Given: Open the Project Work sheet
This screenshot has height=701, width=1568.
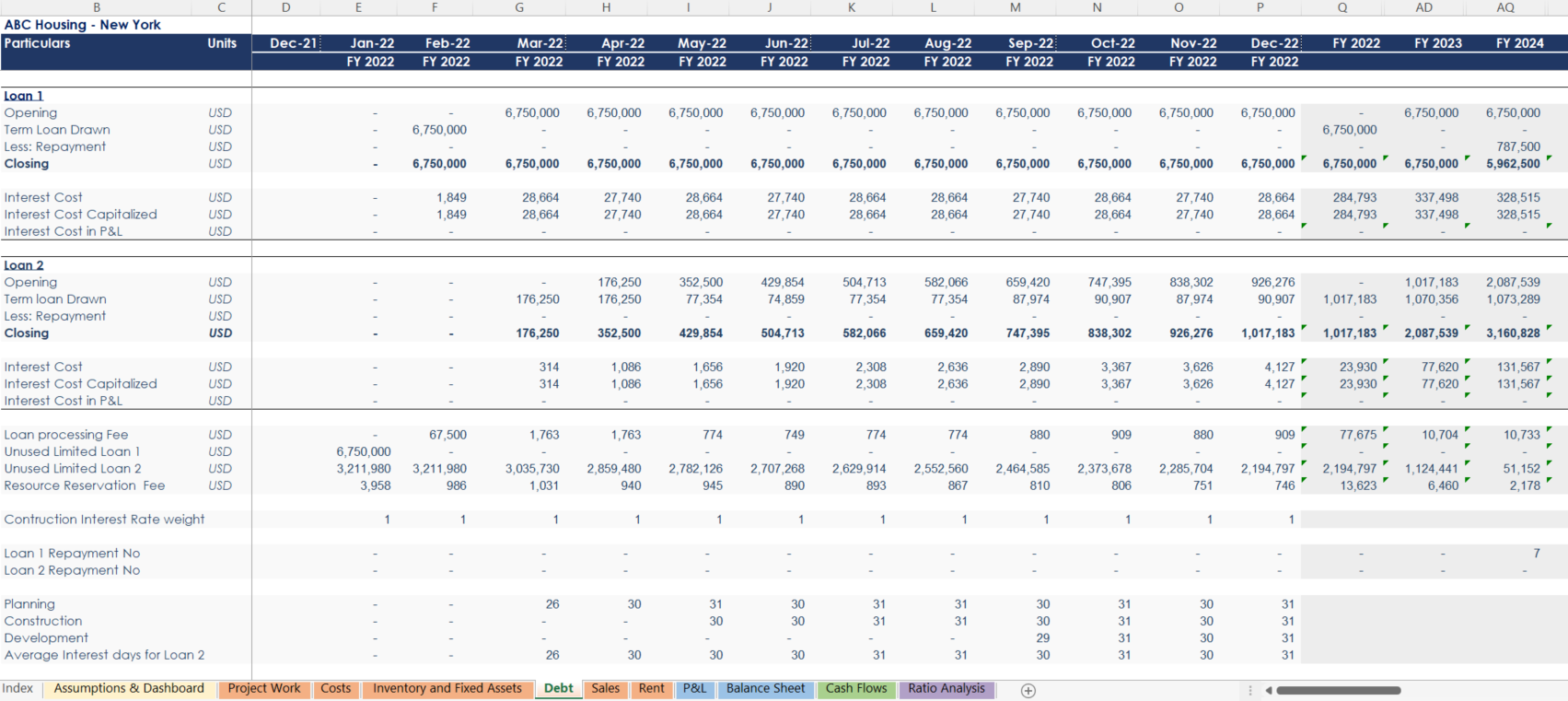Looking at the screenshot, I should point(264,689).
